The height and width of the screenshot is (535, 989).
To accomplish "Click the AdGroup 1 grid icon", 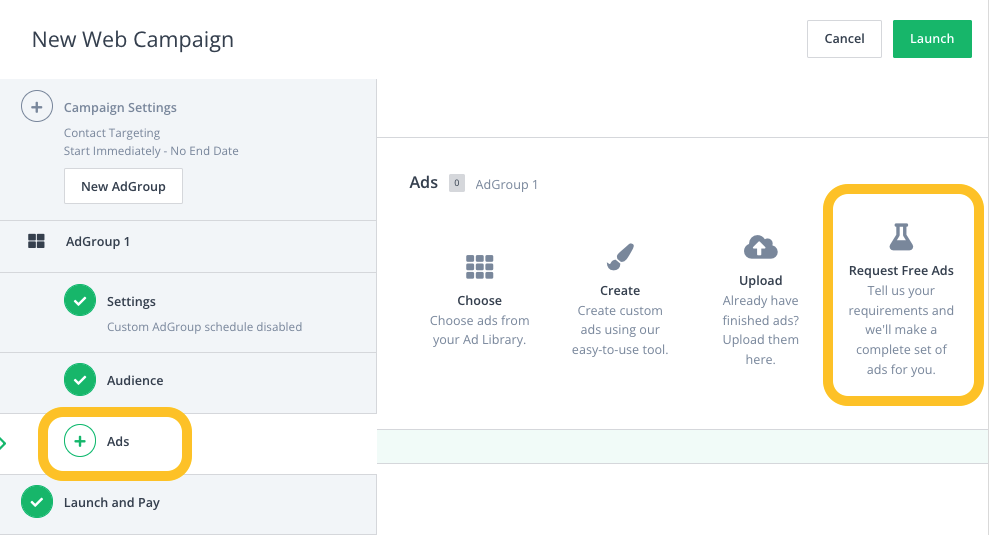I will point(37,241).
